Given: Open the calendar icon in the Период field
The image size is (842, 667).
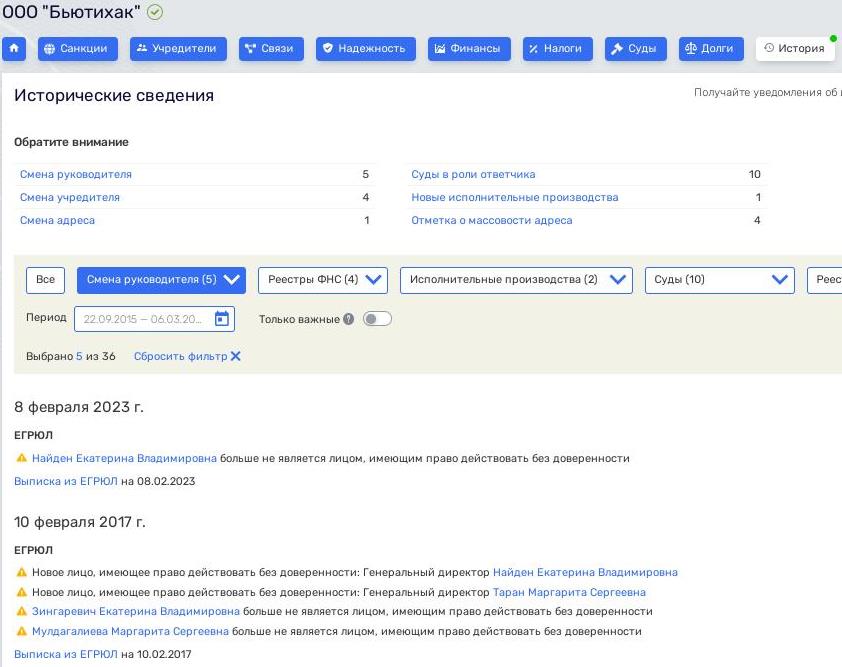Looking at the screenshot, I should (x=222, y=318).
